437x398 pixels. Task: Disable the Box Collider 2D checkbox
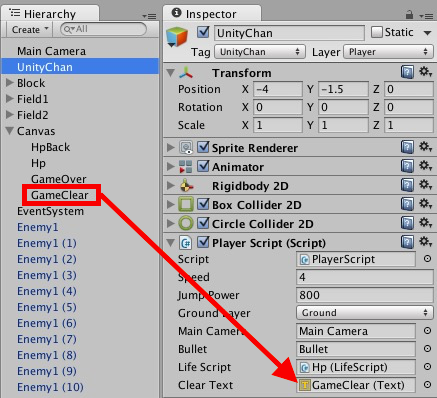[203, 204]
